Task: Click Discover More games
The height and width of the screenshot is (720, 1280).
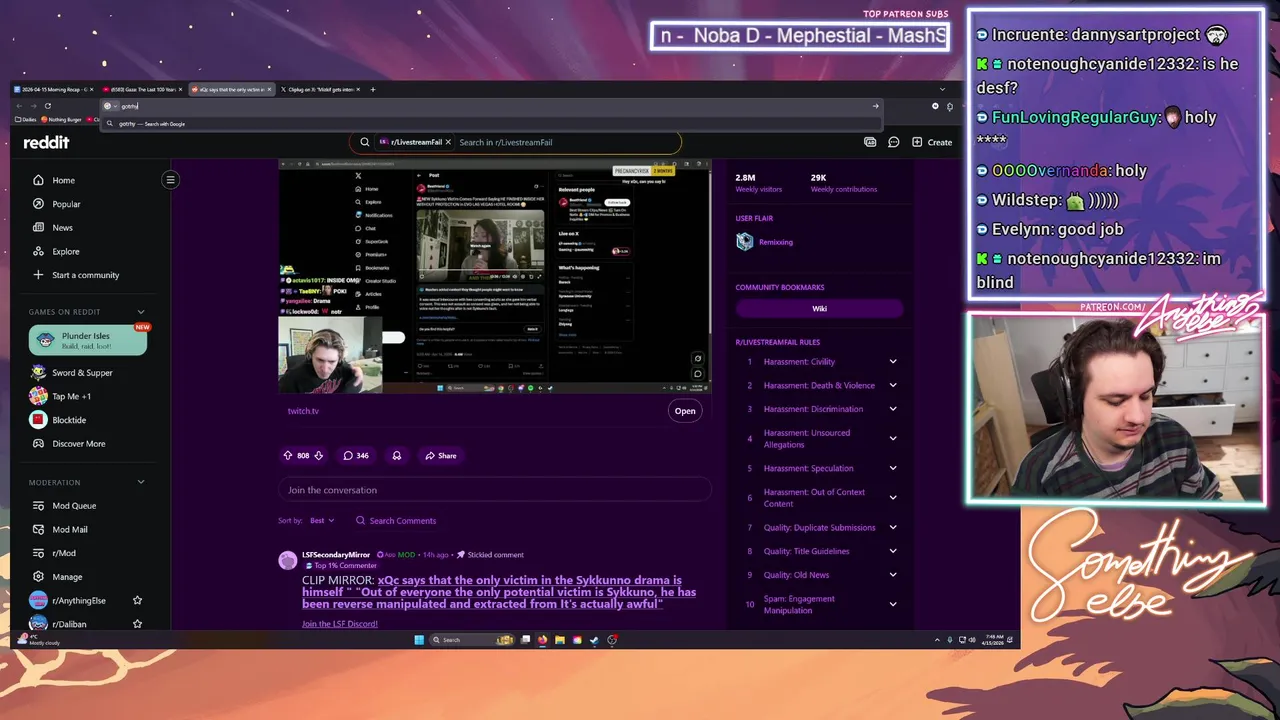Action: point(78,444)
